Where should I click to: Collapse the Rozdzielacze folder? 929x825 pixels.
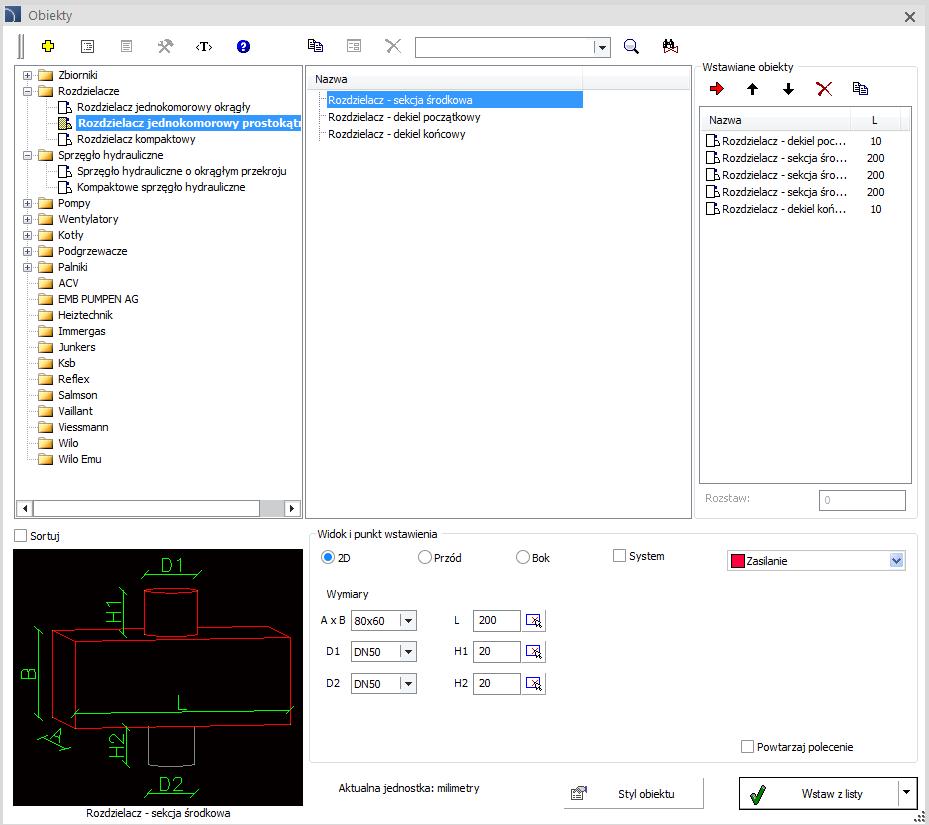[27, 91]
